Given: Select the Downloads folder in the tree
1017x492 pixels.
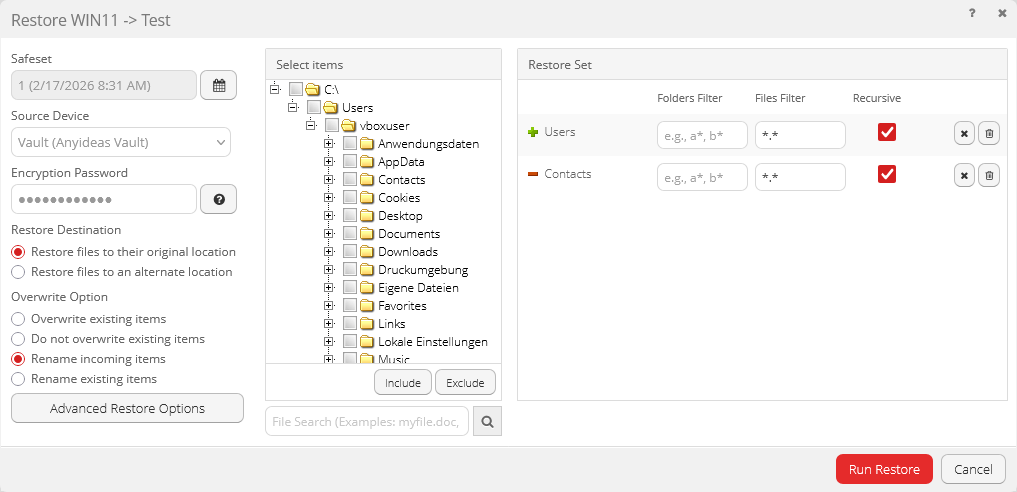Looking at the screenshot, I should coord(407,252).
